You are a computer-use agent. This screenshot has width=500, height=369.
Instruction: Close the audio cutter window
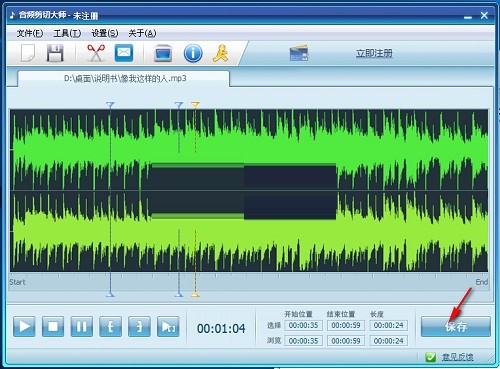pyautogui.click(x=484, y=15)
